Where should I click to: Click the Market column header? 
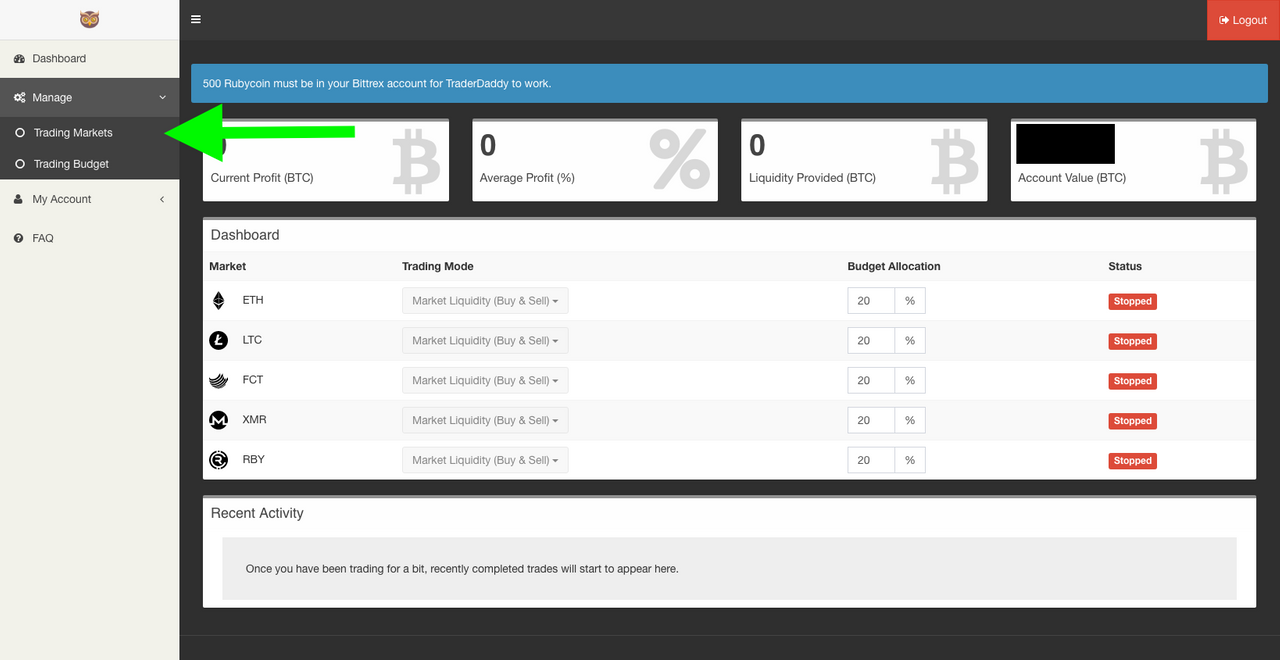pos(227,267)
